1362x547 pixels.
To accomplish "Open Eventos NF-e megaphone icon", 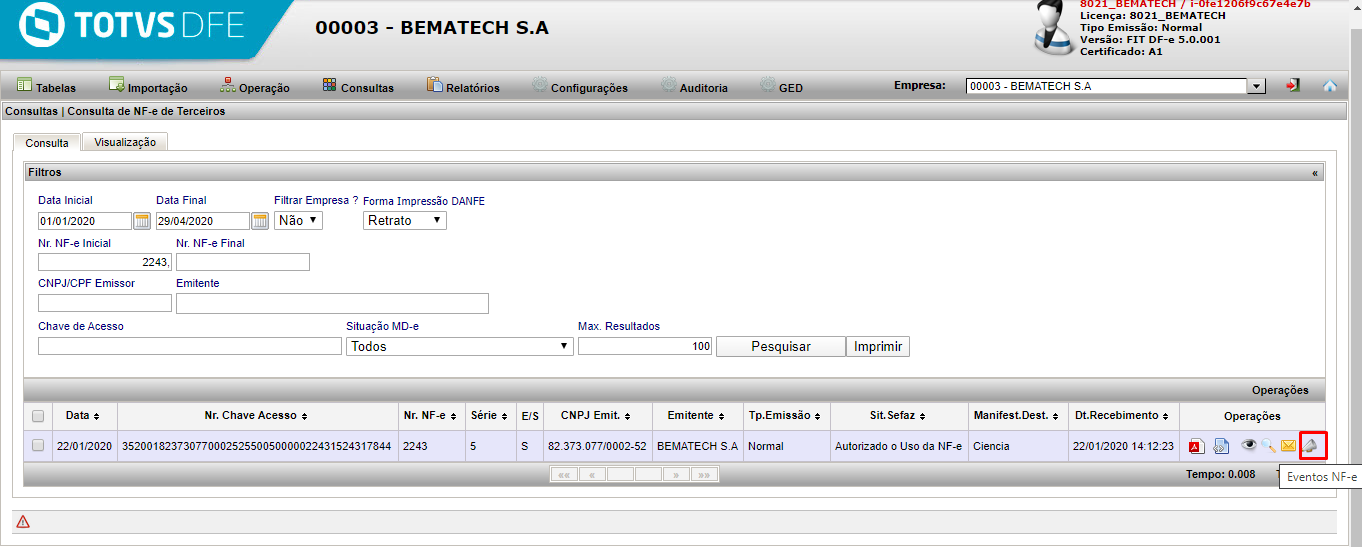I will pyautogui.click(x=1313, y=446).
